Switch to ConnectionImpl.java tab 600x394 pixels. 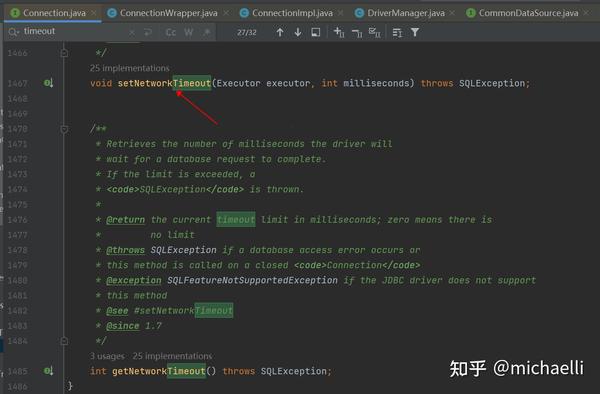click(x=292, y=13)
